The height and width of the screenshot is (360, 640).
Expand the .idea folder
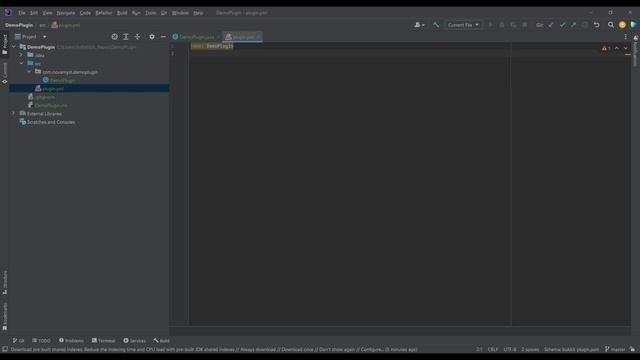click(22, 55)
